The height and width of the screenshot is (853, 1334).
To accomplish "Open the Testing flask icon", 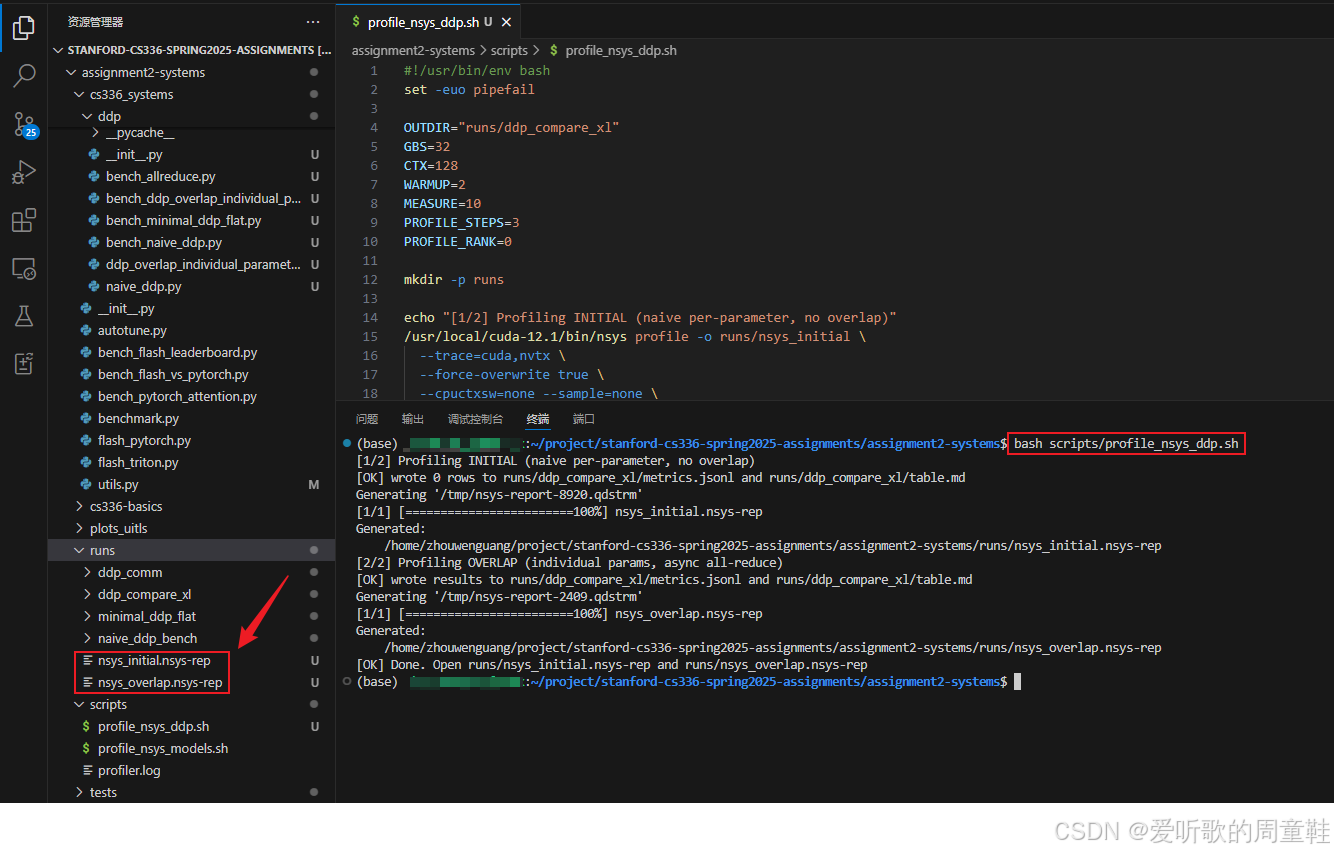I will tap(24, 316).
